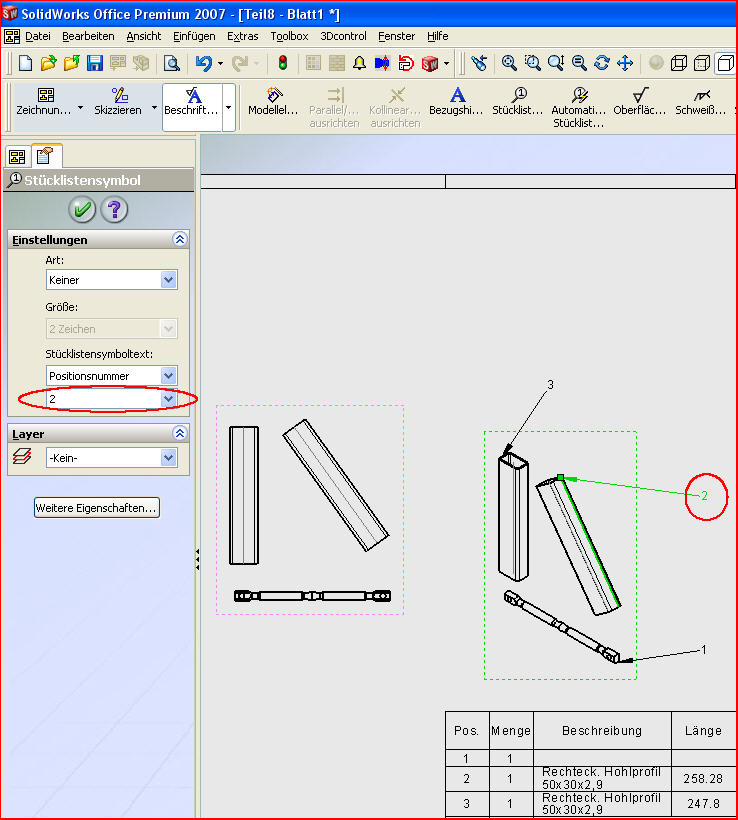The width and height of the screenshot is (738, 820).
Task: Expand the Zeichnung group dropdown arrow
Action: tap(81, 108)
